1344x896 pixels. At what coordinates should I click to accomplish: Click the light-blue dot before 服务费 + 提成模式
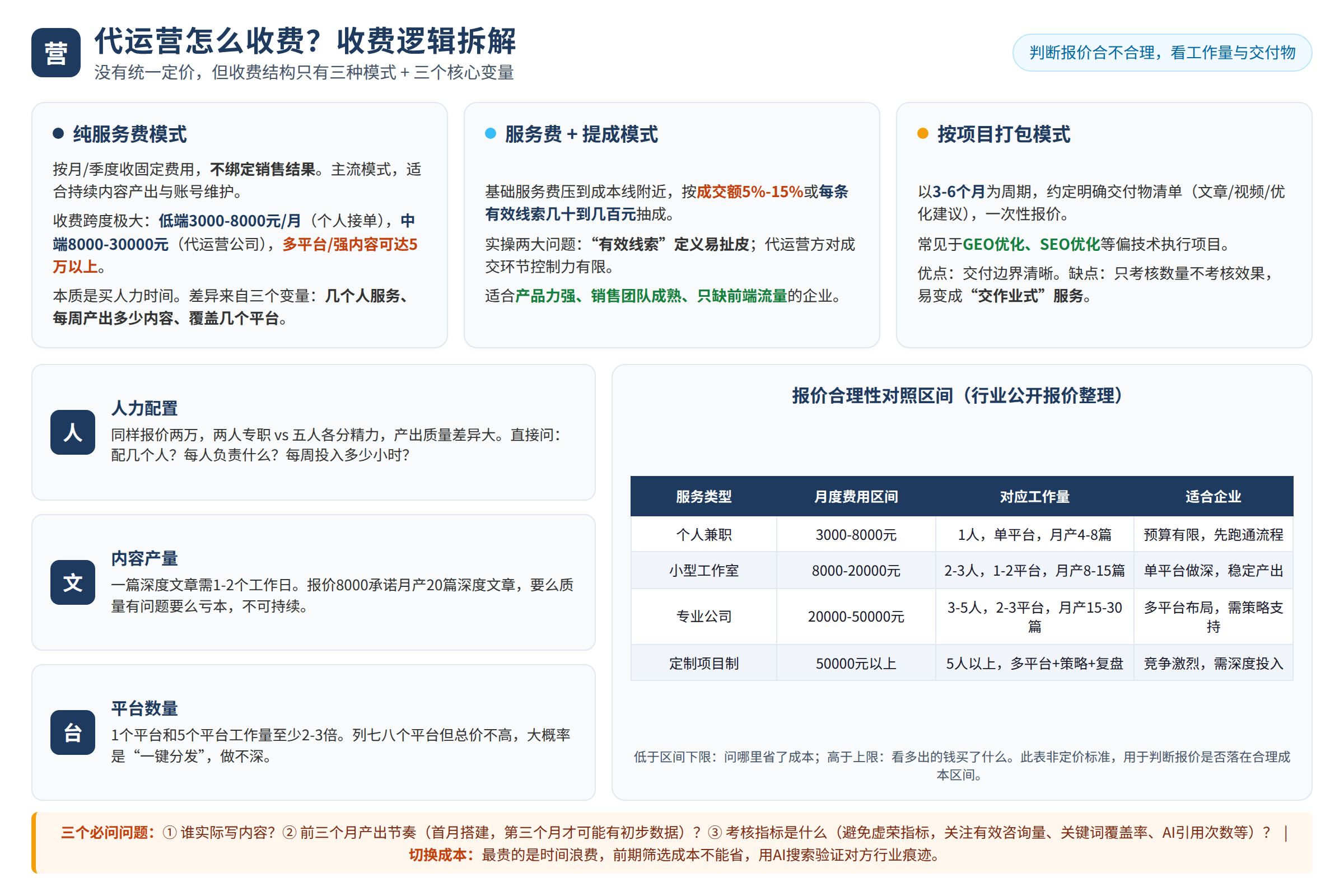click(x=491, y=133)
